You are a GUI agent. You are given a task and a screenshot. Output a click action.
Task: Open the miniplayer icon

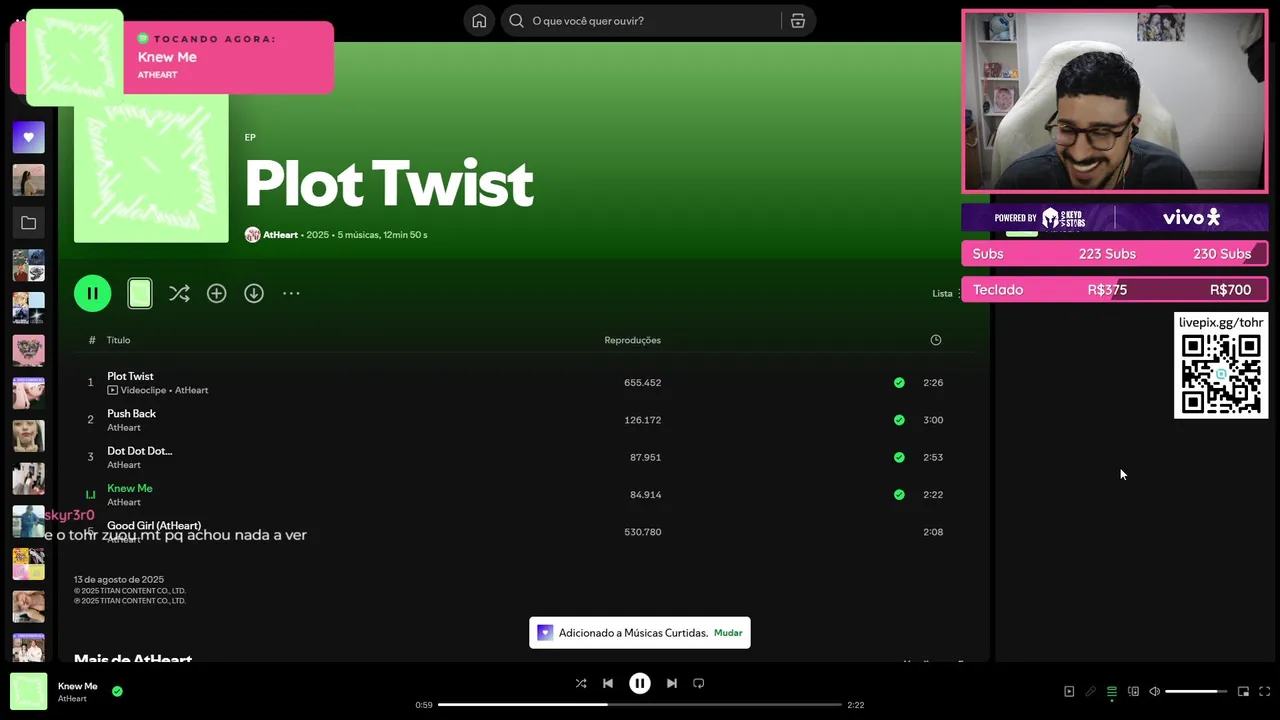click(x=1244, y=692)
